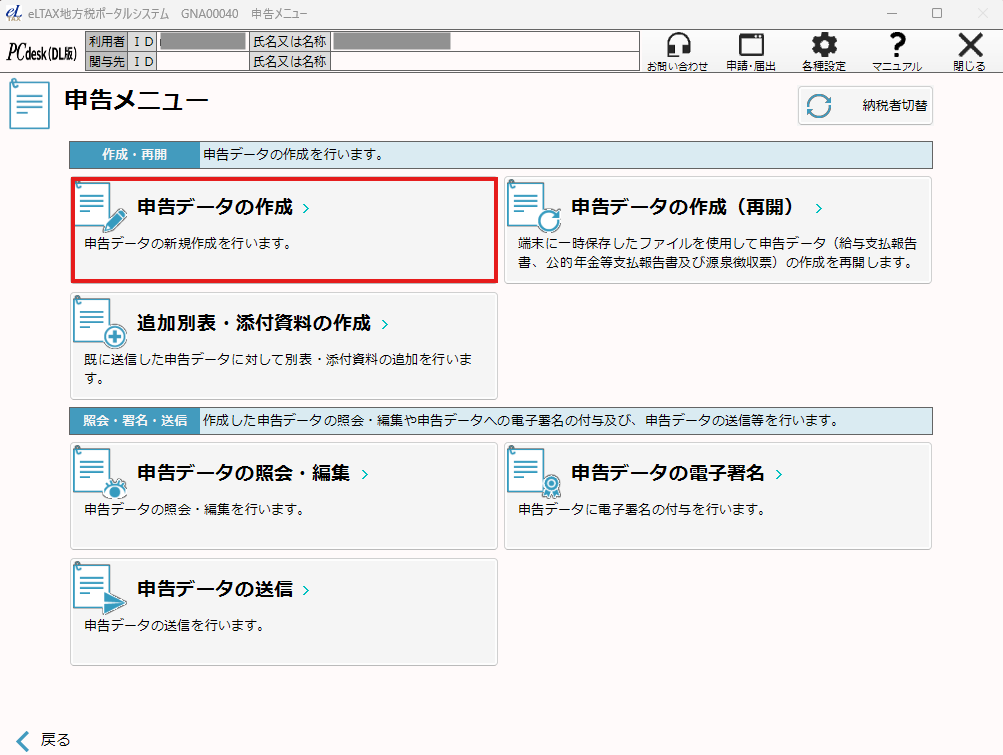Click chevron next to 申告データの照会・編集
The image size is (1003, 755).
[x=365, y=475]
